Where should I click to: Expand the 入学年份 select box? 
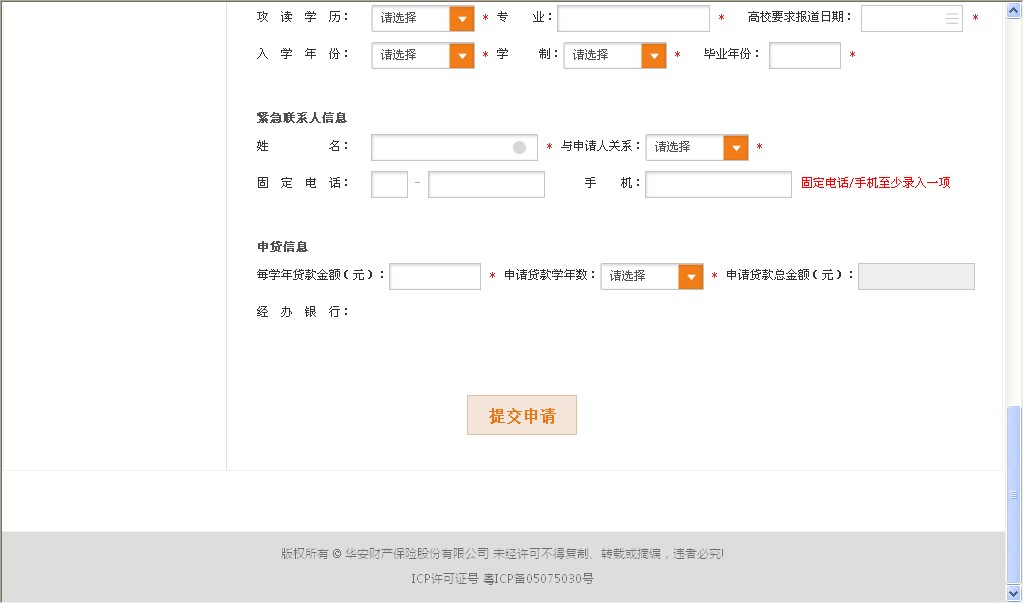click(x=422, y=55)
